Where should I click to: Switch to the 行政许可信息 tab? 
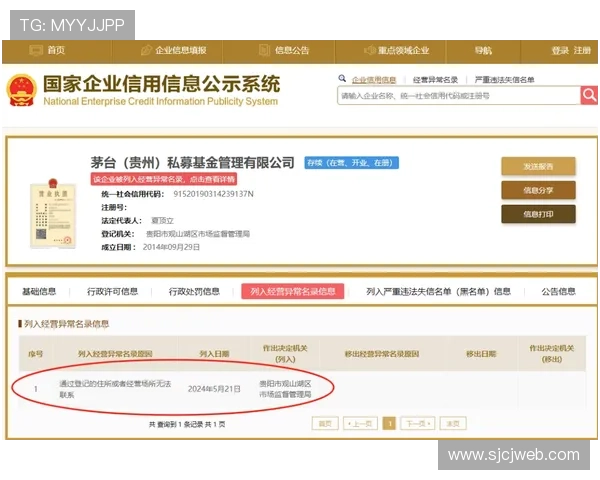point(112,292)
